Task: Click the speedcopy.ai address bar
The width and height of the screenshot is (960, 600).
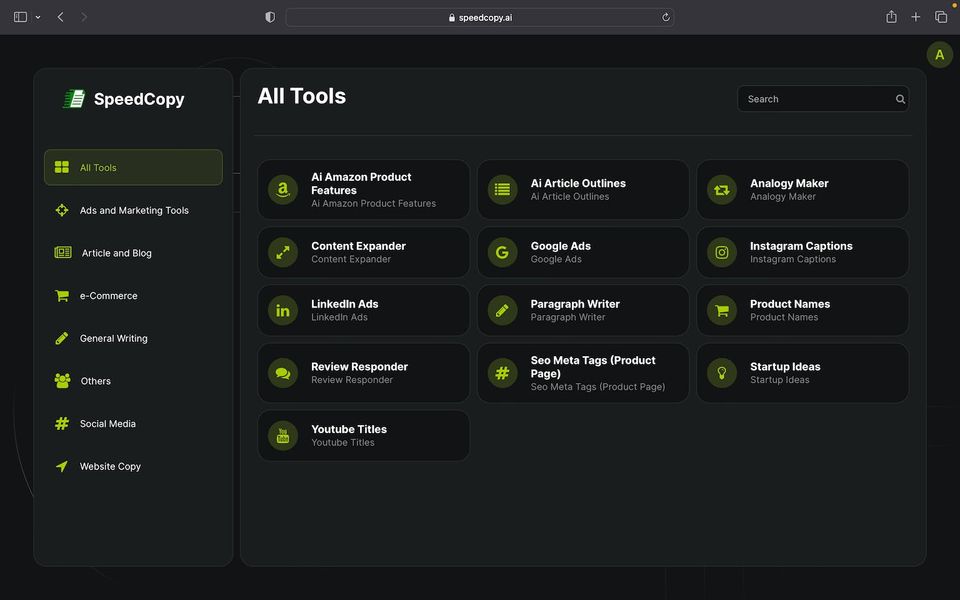Action: pyautogui.click(x=480, y=17)
